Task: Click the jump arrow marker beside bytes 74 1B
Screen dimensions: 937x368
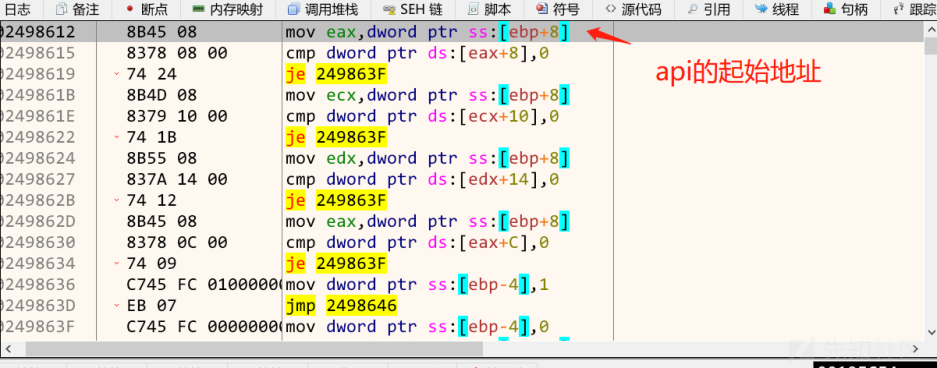Action: [x=117, y=137]
